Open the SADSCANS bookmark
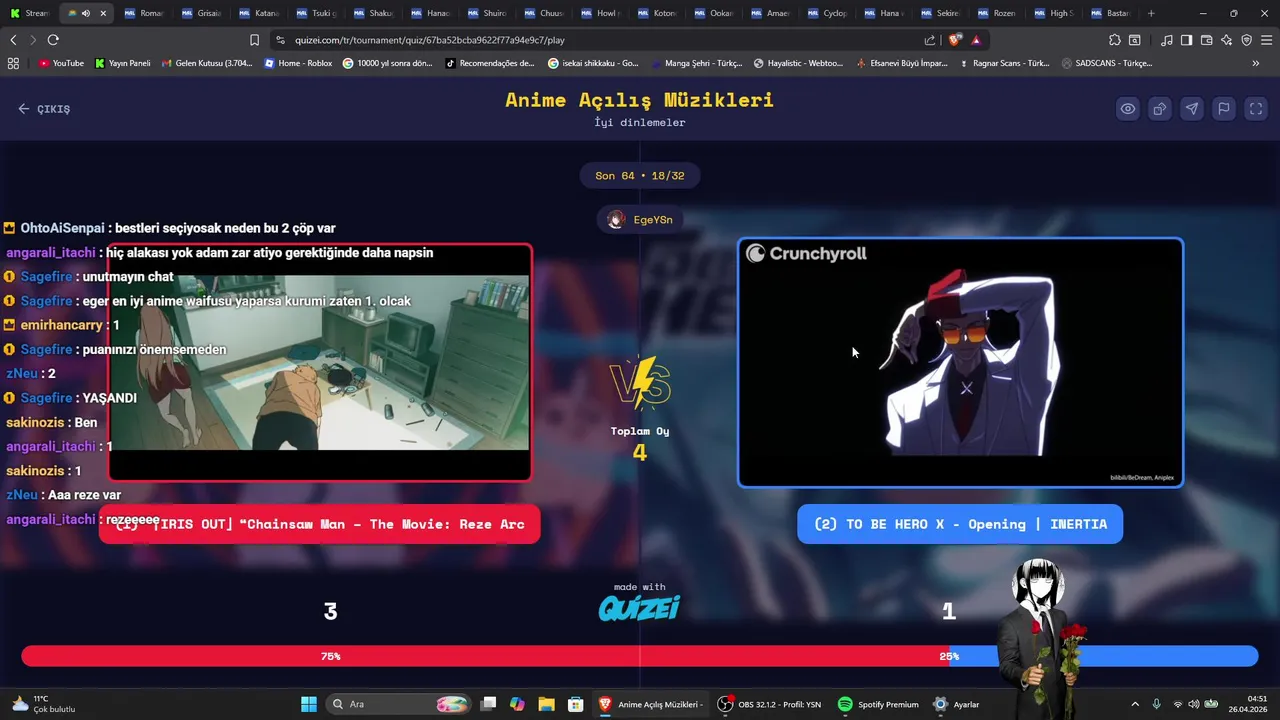The height and width of the screenshot is (720, 1280). 1107,63
